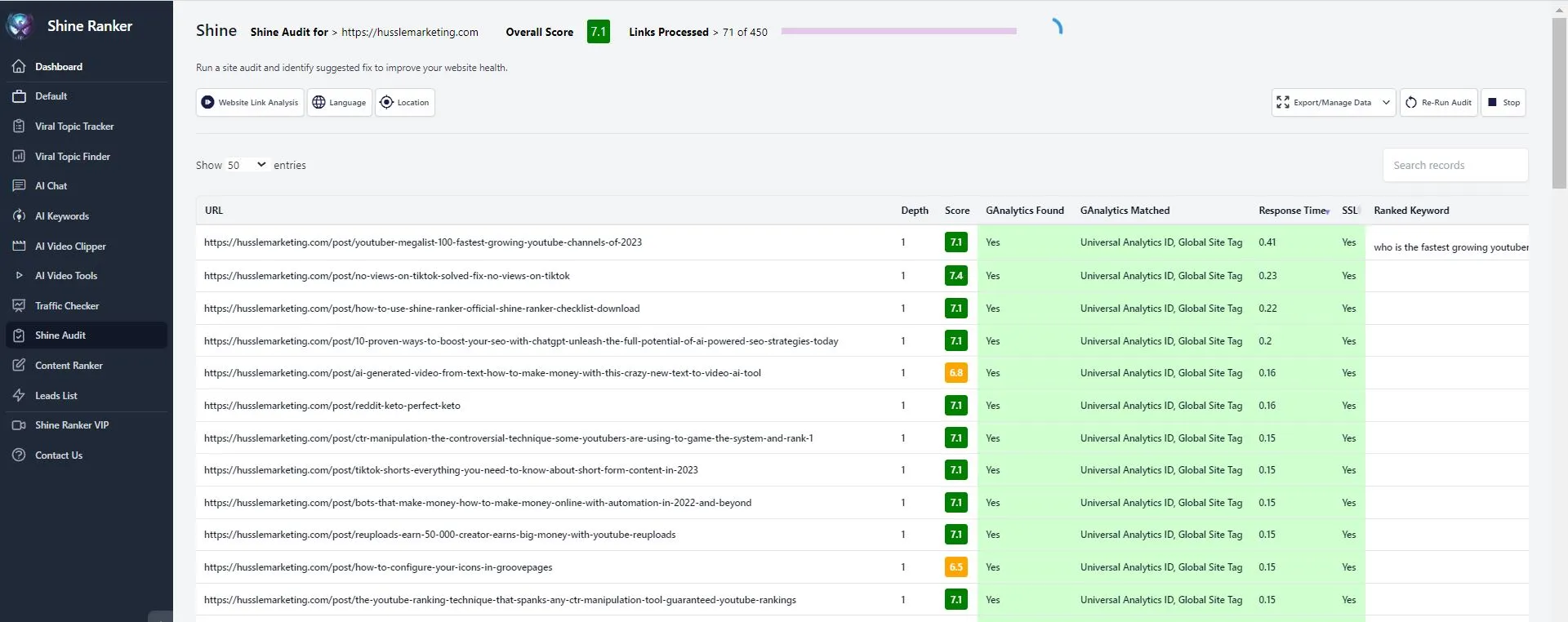The image size is (1568, 622).
Task: Open Leads List menu item
Action: 56,396
